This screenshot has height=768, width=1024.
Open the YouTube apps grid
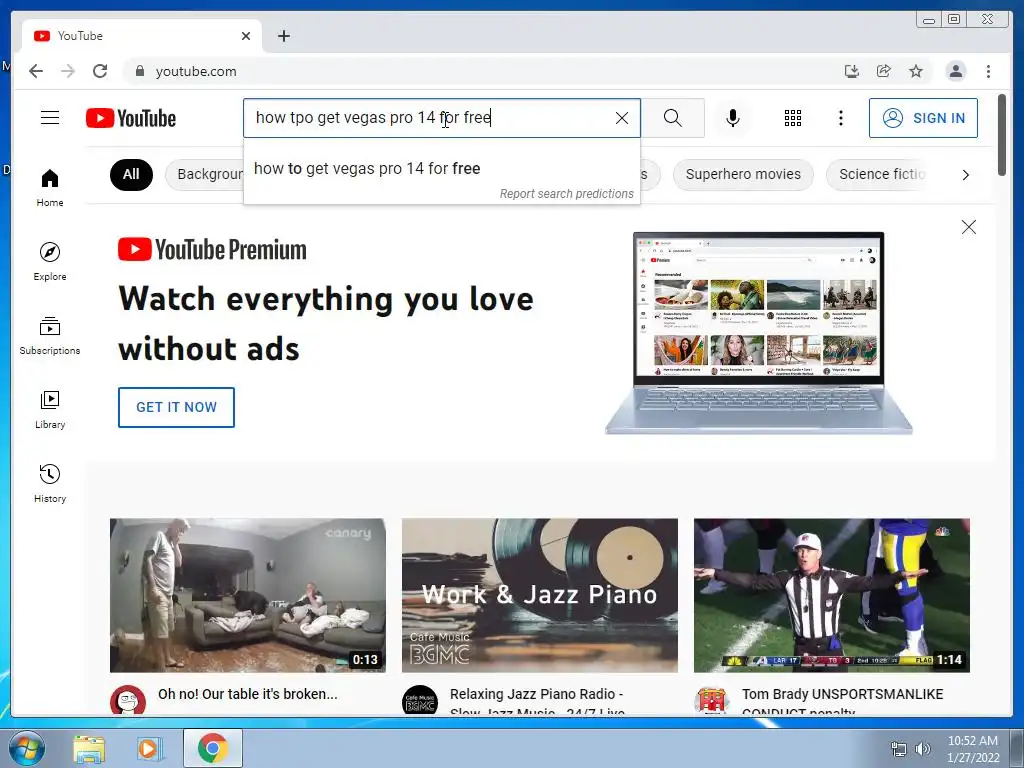tap(792, 118)
